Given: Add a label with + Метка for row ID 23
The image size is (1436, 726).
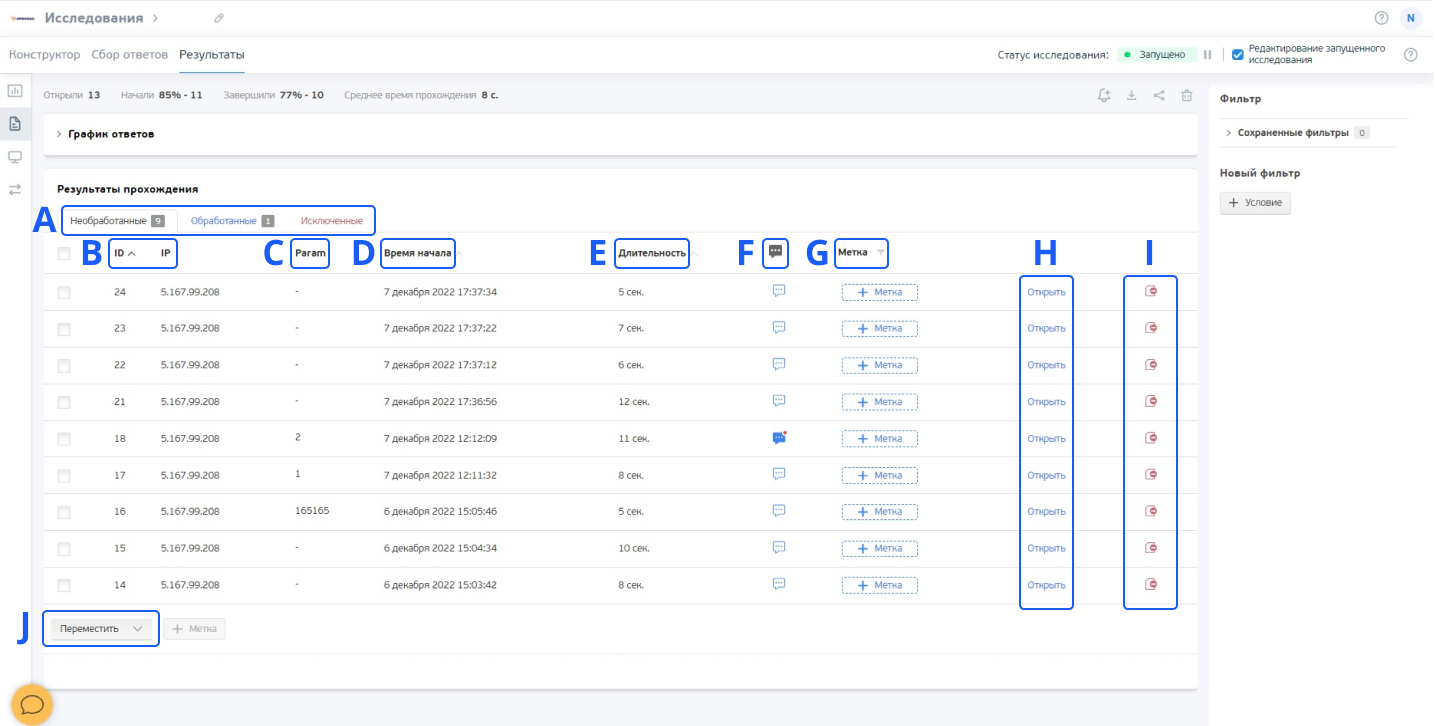Looking at the screenshot, I should pos(880,328).
